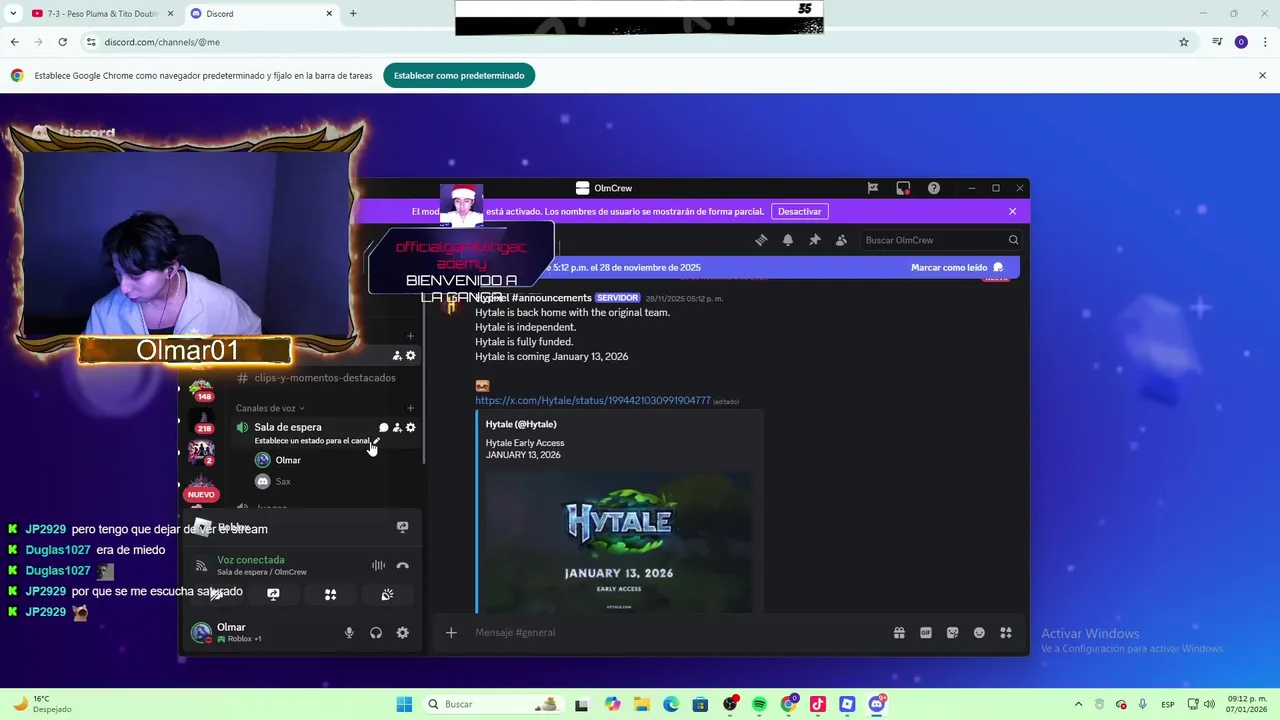Open notification settings bell icon
Screen dimensions: 1280x720
[788, 240]
